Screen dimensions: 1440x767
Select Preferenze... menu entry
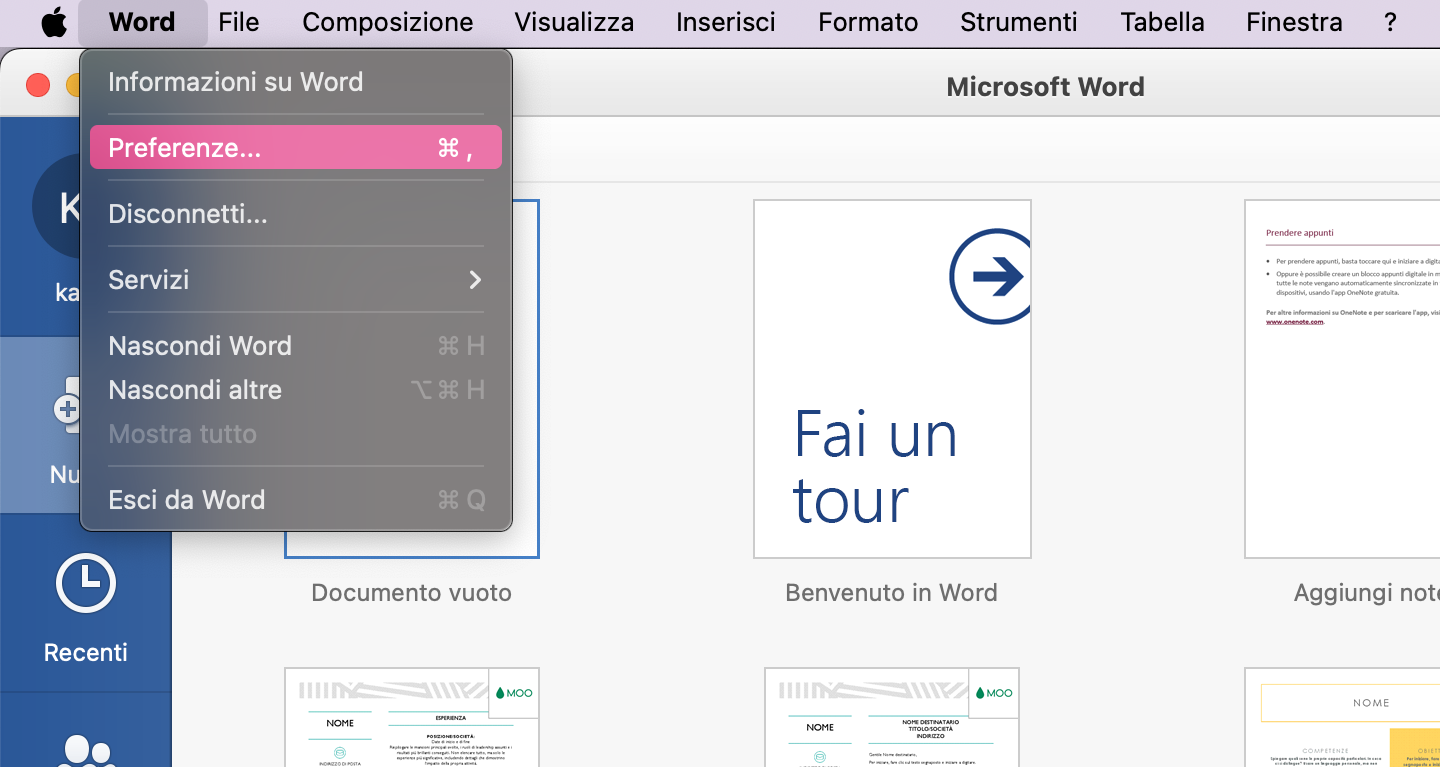pos(296,147)
